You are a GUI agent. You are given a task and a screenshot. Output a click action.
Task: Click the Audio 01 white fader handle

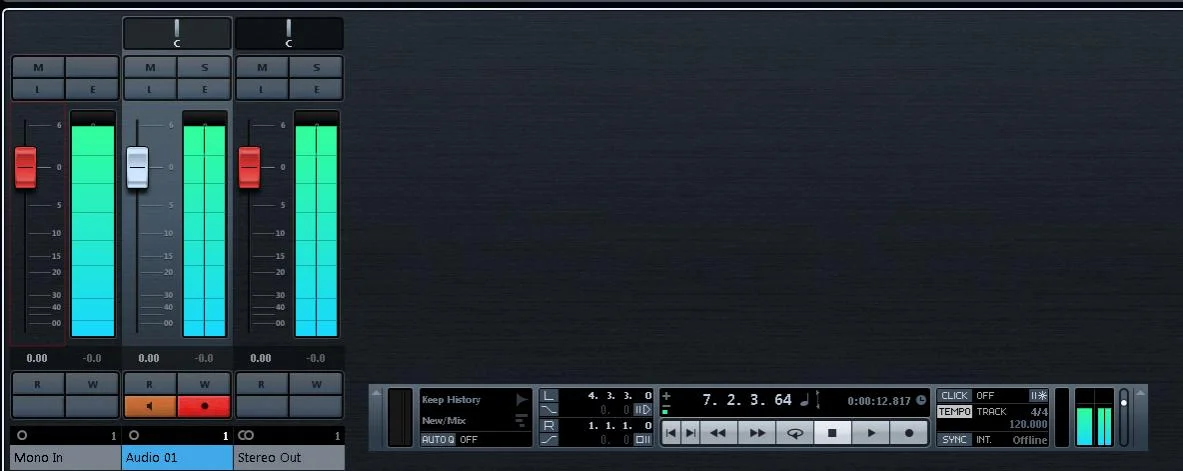(x=137, y=168)
